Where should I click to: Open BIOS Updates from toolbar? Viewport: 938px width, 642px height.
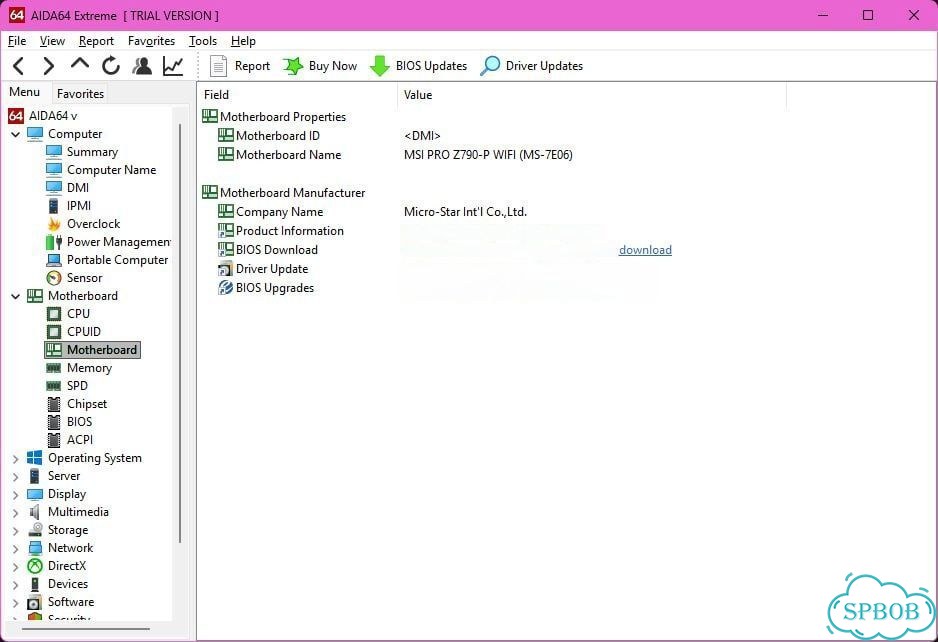(x=418, y=66)
